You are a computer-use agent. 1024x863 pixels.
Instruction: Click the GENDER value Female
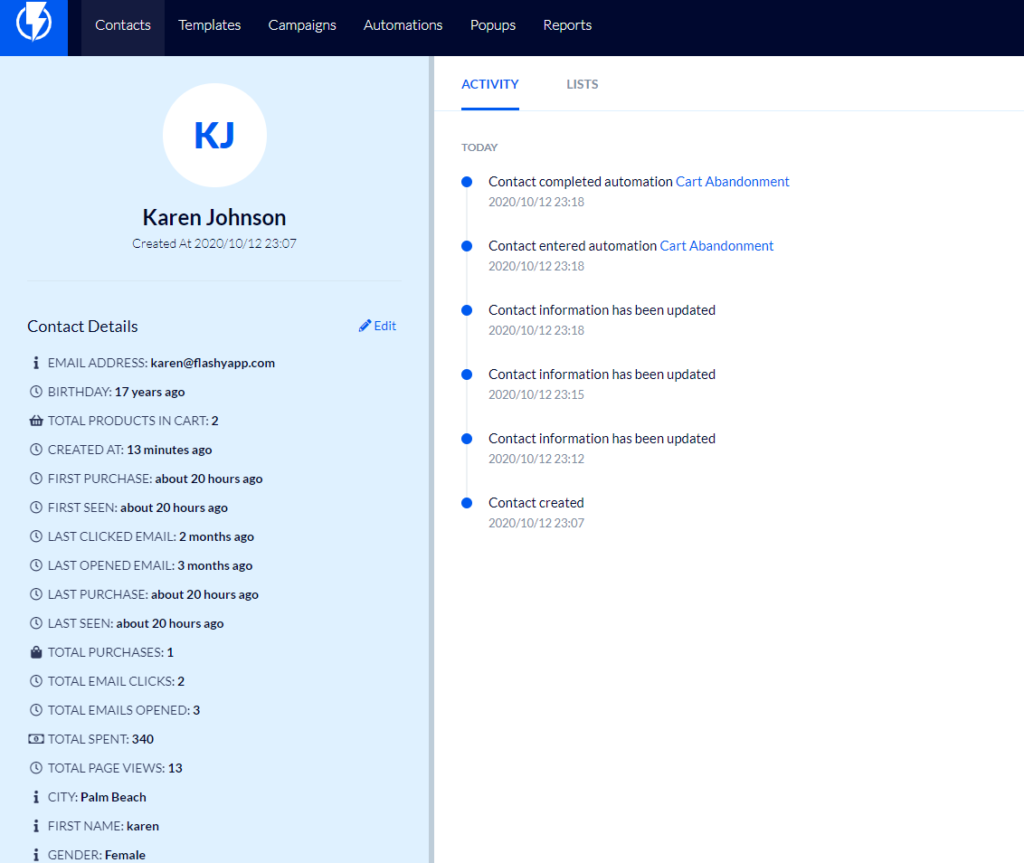point(125,855)
